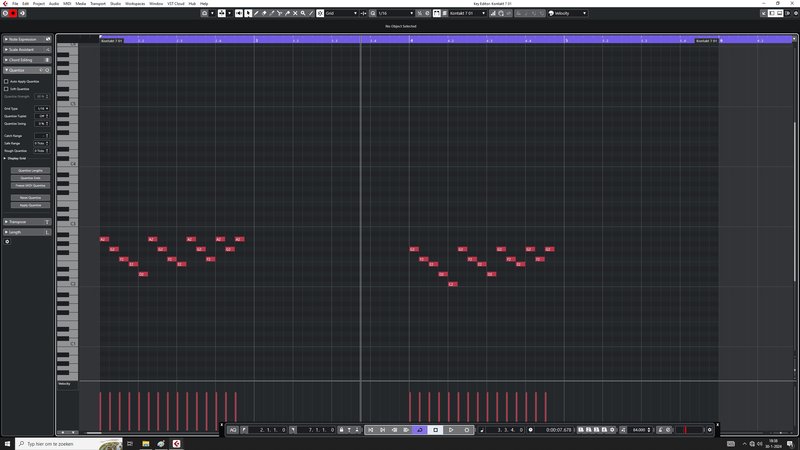This screenshot has width=800, height=450.
Task: Select the Erase tool
Action: coord(264,13)
